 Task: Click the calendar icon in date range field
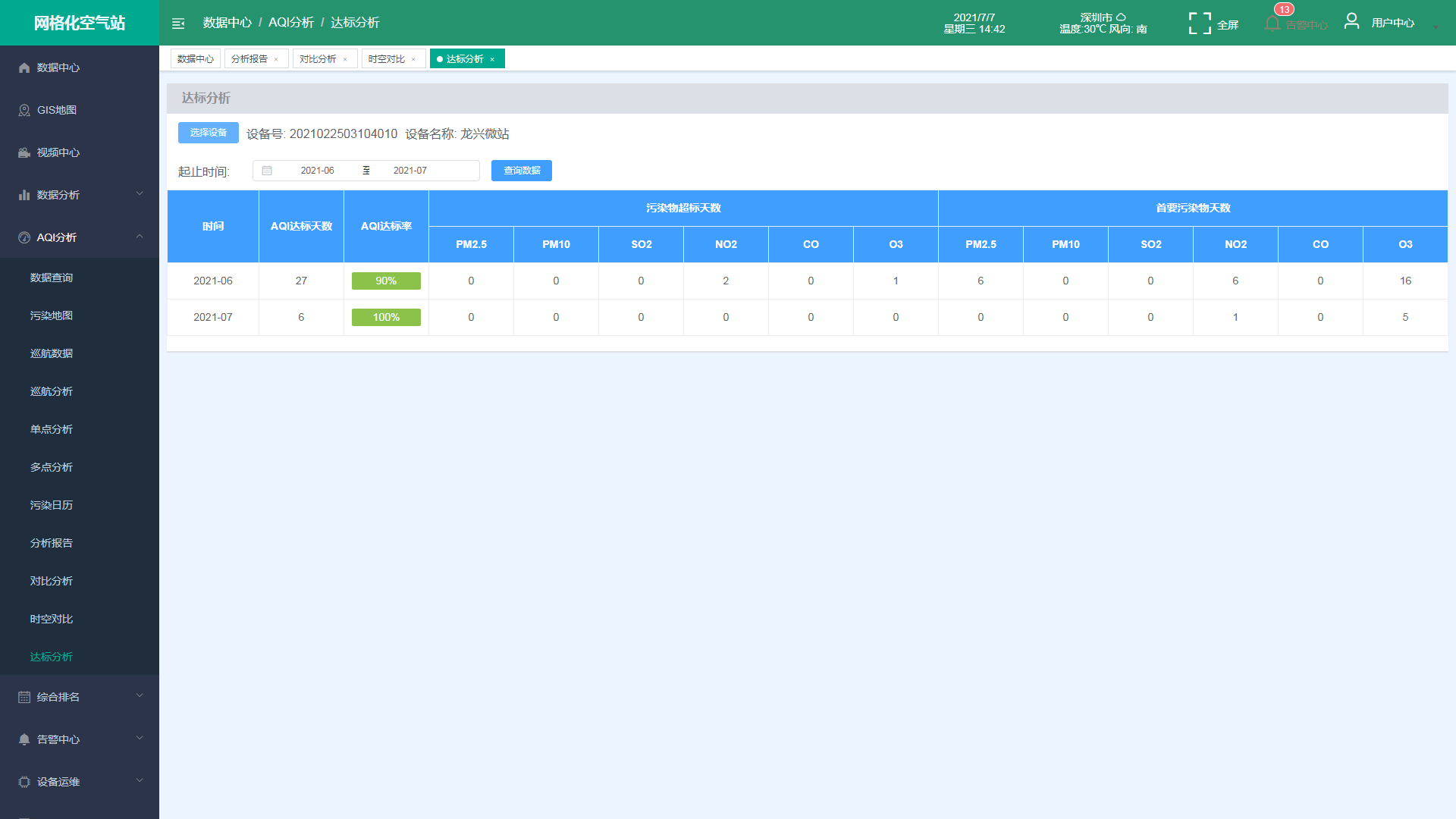[267, 171]
